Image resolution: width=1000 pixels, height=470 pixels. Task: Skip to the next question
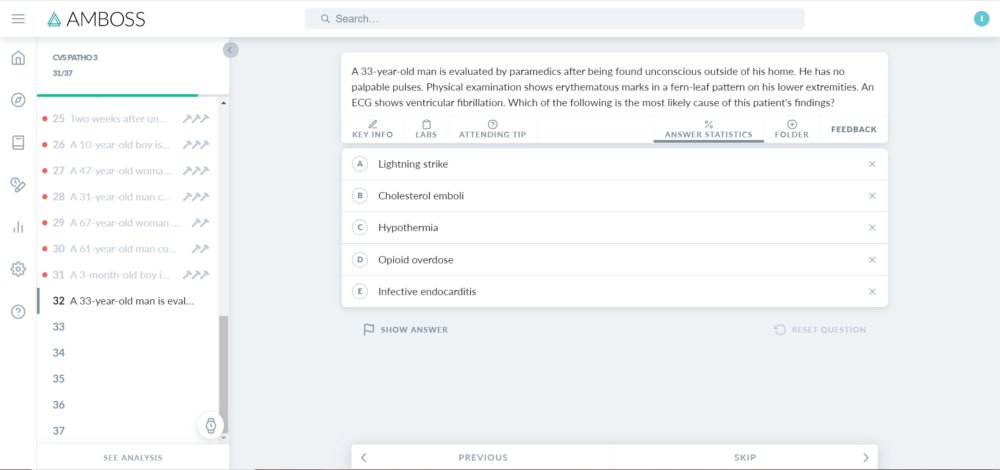point(746,457)
